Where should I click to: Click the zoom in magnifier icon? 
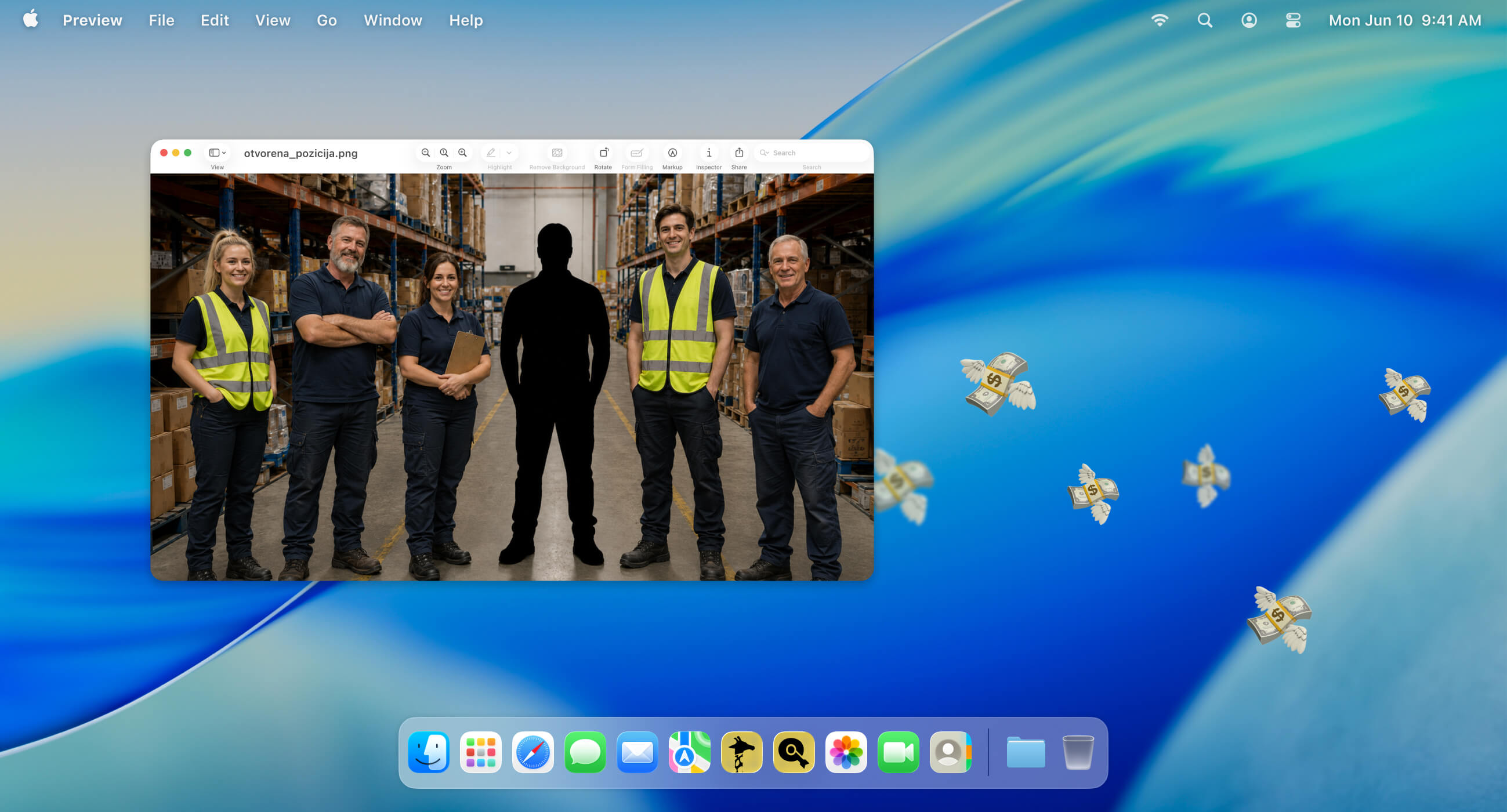coord(463,153)
